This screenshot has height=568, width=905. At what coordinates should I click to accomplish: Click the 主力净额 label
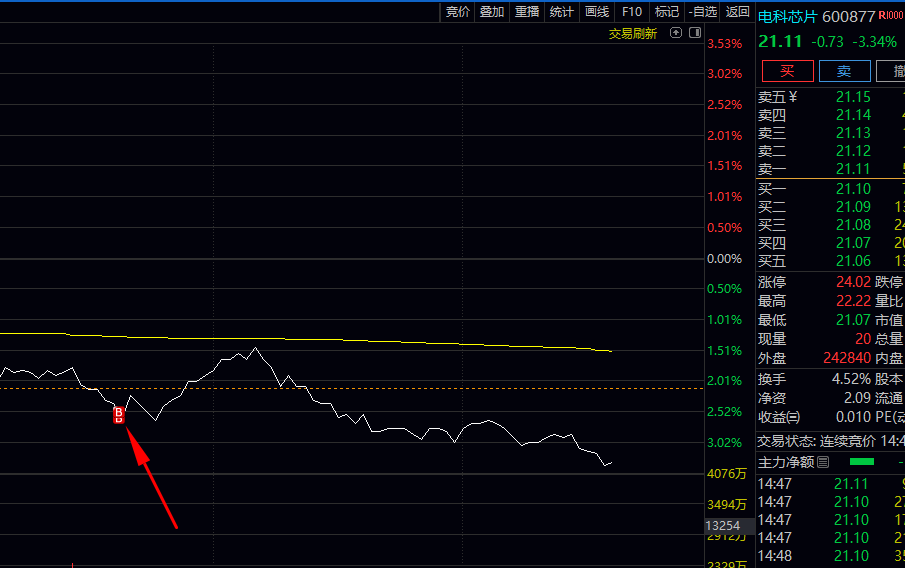coord(786,462)
